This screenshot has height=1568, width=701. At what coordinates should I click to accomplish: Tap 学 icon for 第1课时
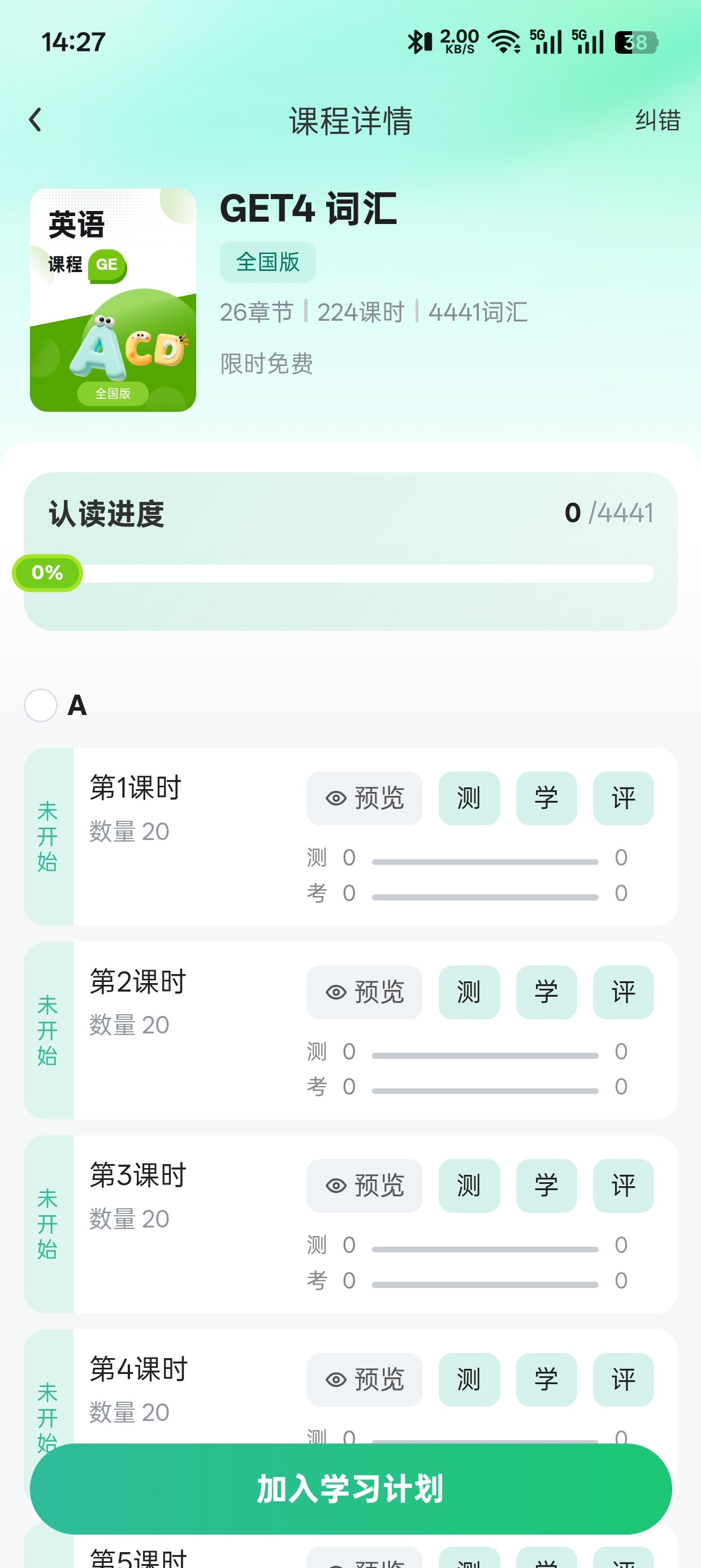click(x=547, y=798)
